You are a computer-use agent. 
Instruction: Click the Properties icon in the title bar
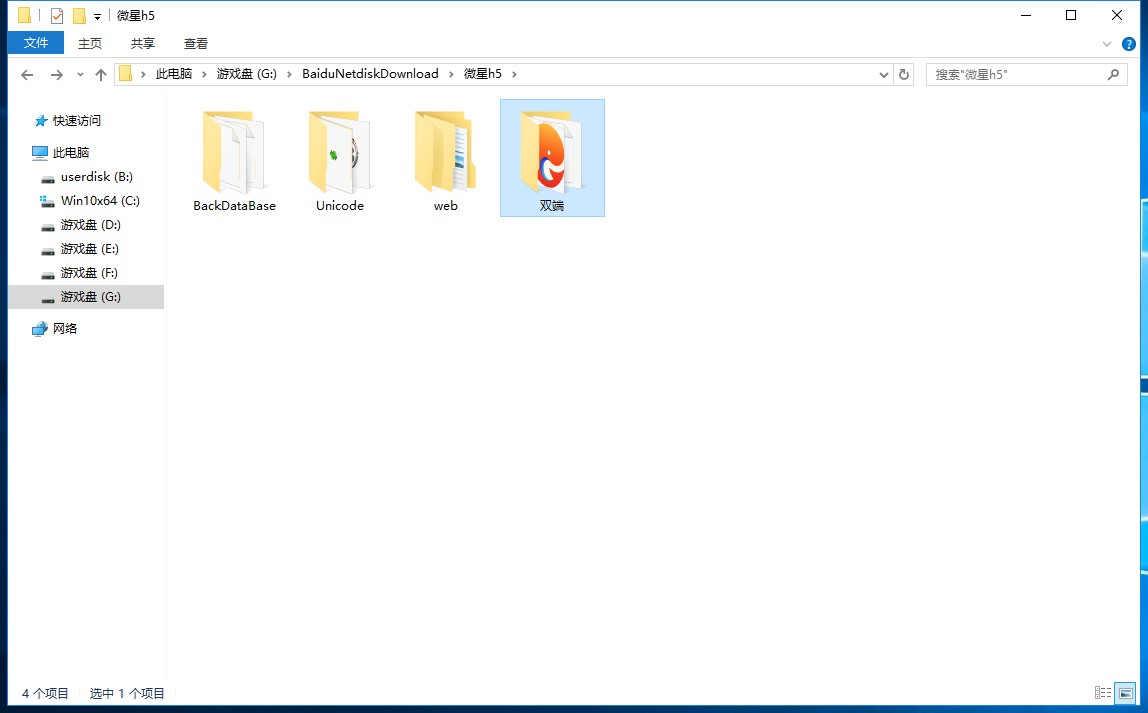click(x=57, y=15)
